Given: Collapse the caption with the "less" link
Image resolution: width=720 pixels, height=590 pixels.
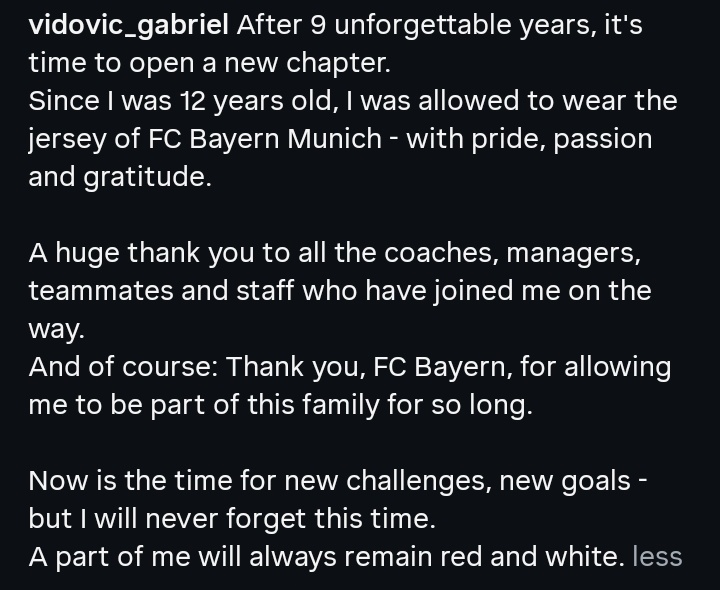Looking at the screenshot, I should 657,556.
